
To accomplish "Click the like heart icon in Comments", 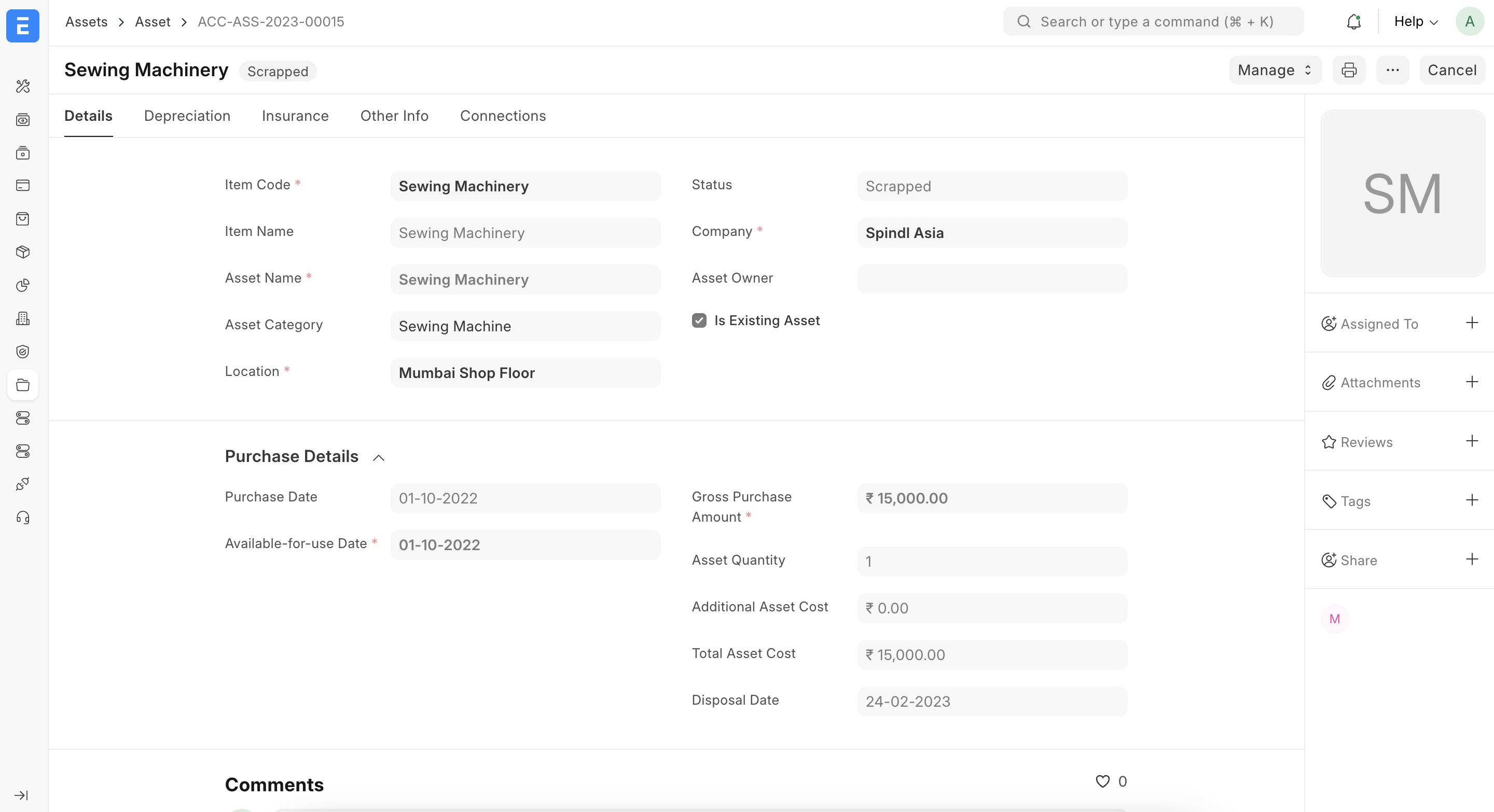I will (x=1102, y=781).
